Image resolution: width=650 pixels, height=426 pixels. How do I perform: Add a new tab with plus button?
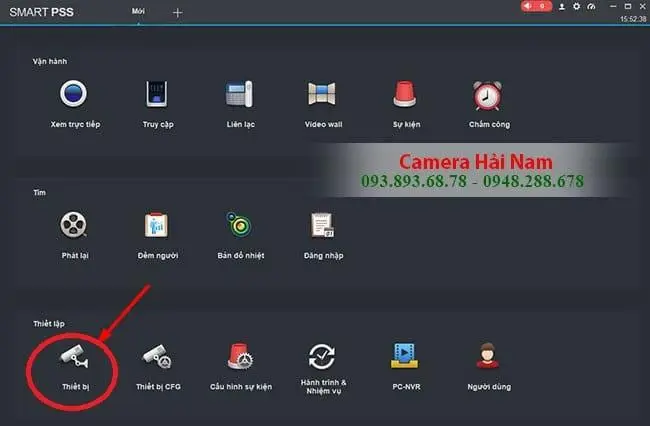(x=177, y=13)
